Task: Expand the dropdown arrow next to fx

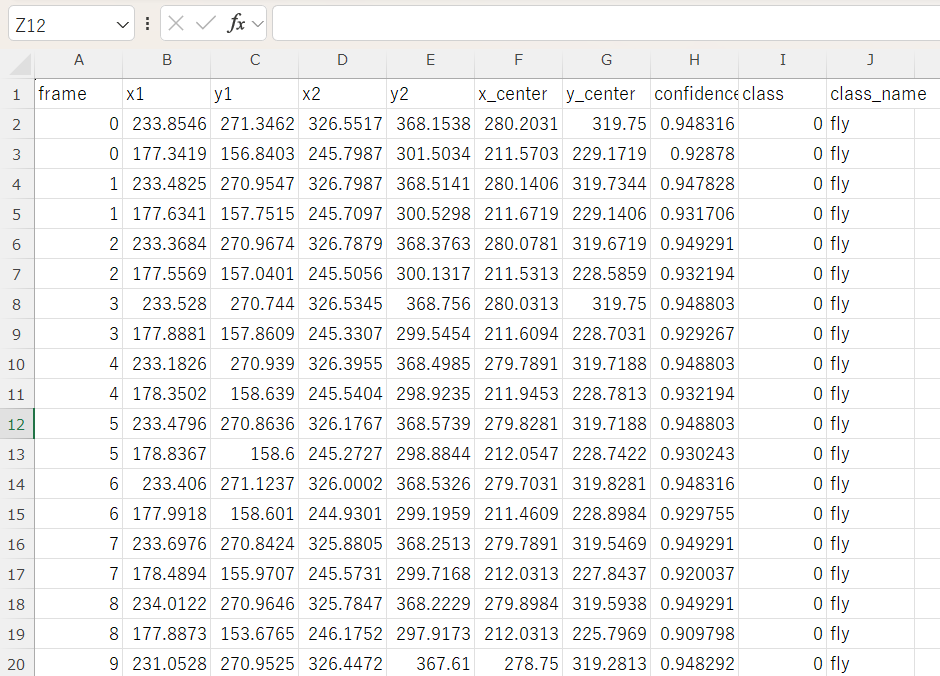Action: pos(258,24)
